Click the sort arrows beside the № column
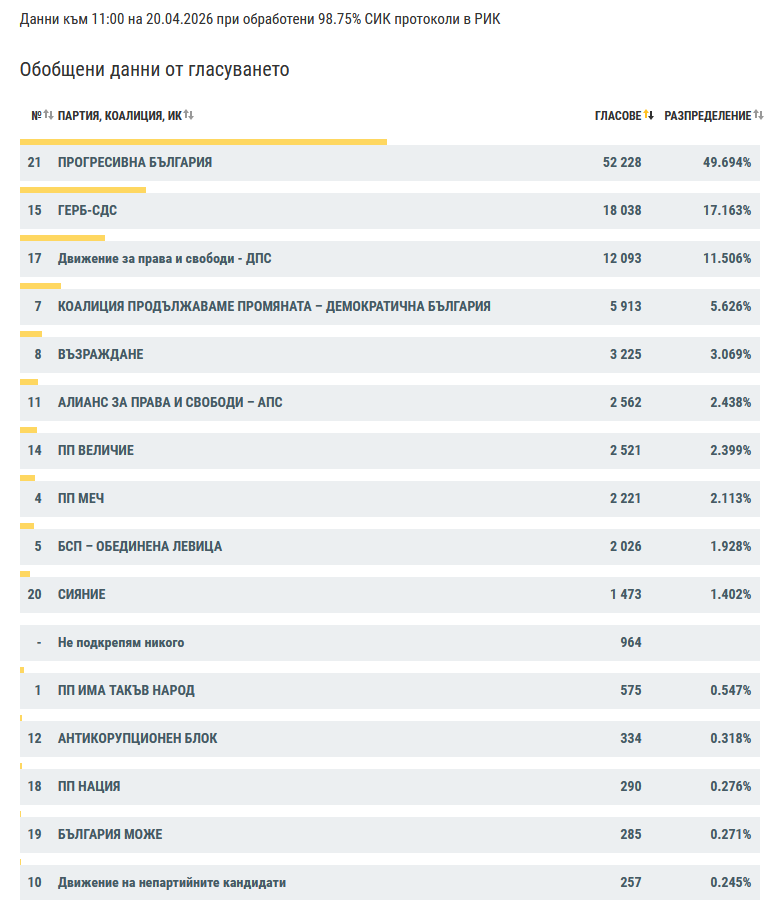777x900 pixels. (48, 116)
